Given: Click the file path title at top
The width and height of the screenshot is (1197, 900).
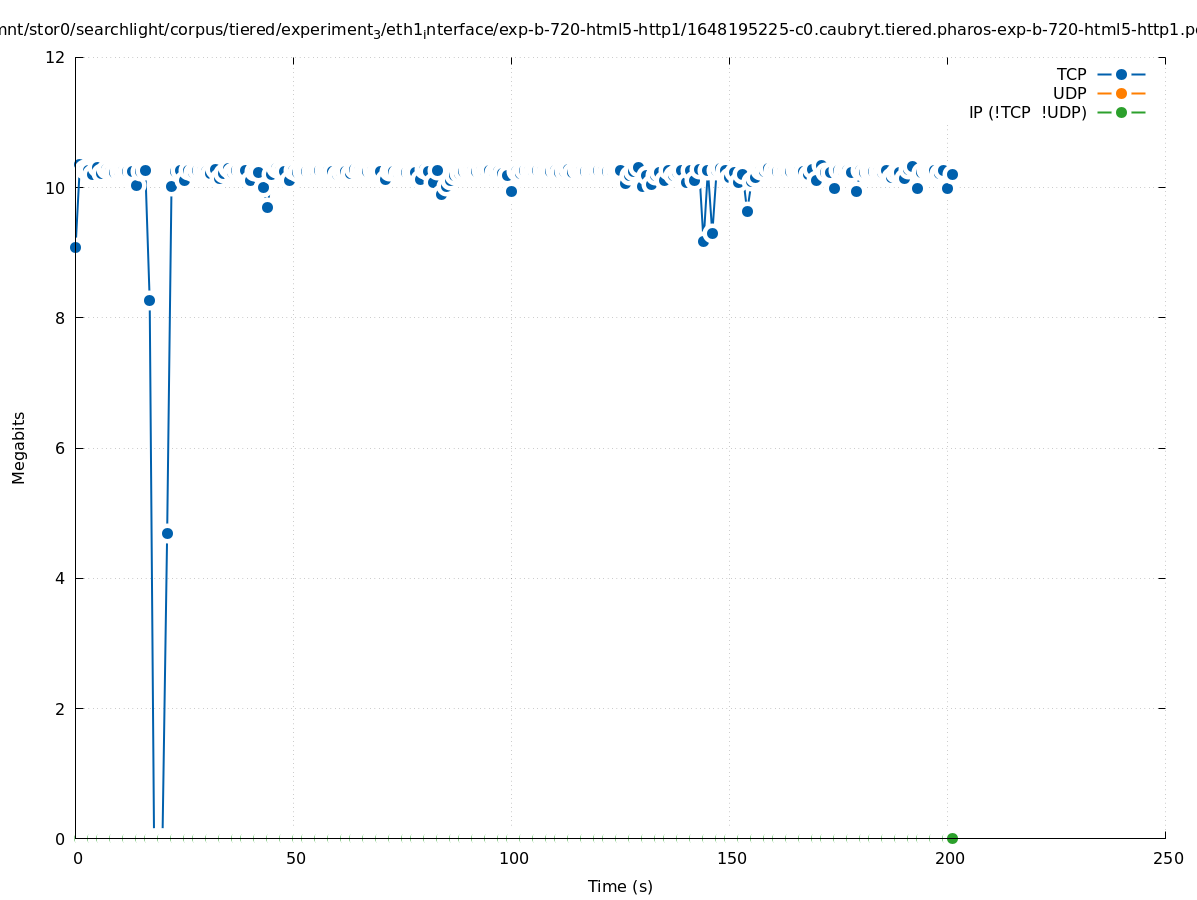Looking at the screenshot, I should 598,30.
